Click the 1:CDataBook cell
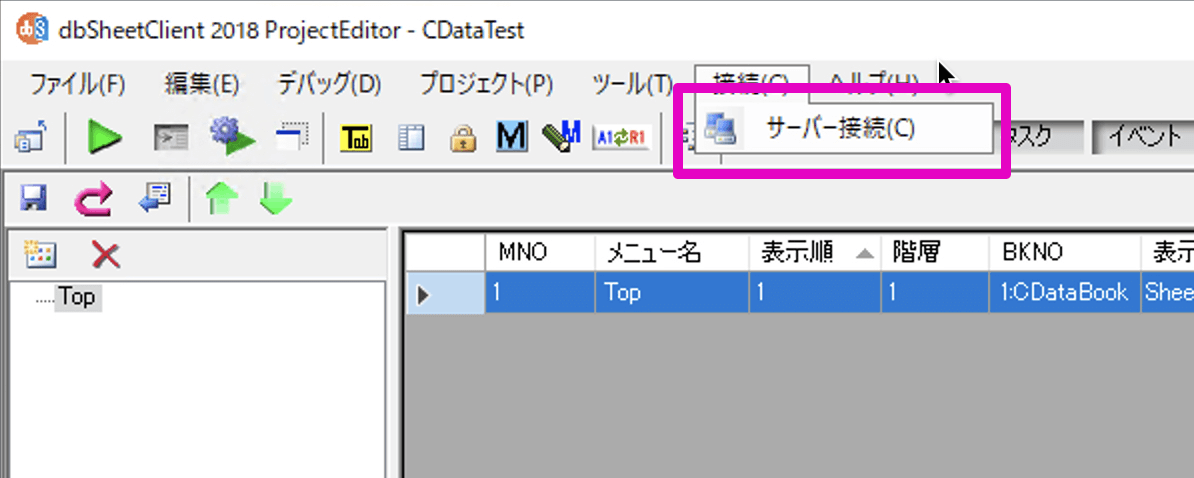 click(x=1065, y=293)
